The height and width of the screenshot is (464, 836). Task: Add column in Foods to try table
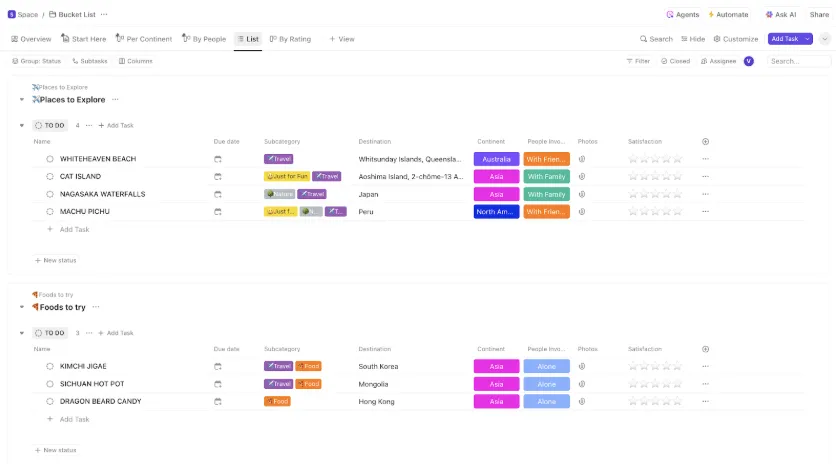click(705, 349)
